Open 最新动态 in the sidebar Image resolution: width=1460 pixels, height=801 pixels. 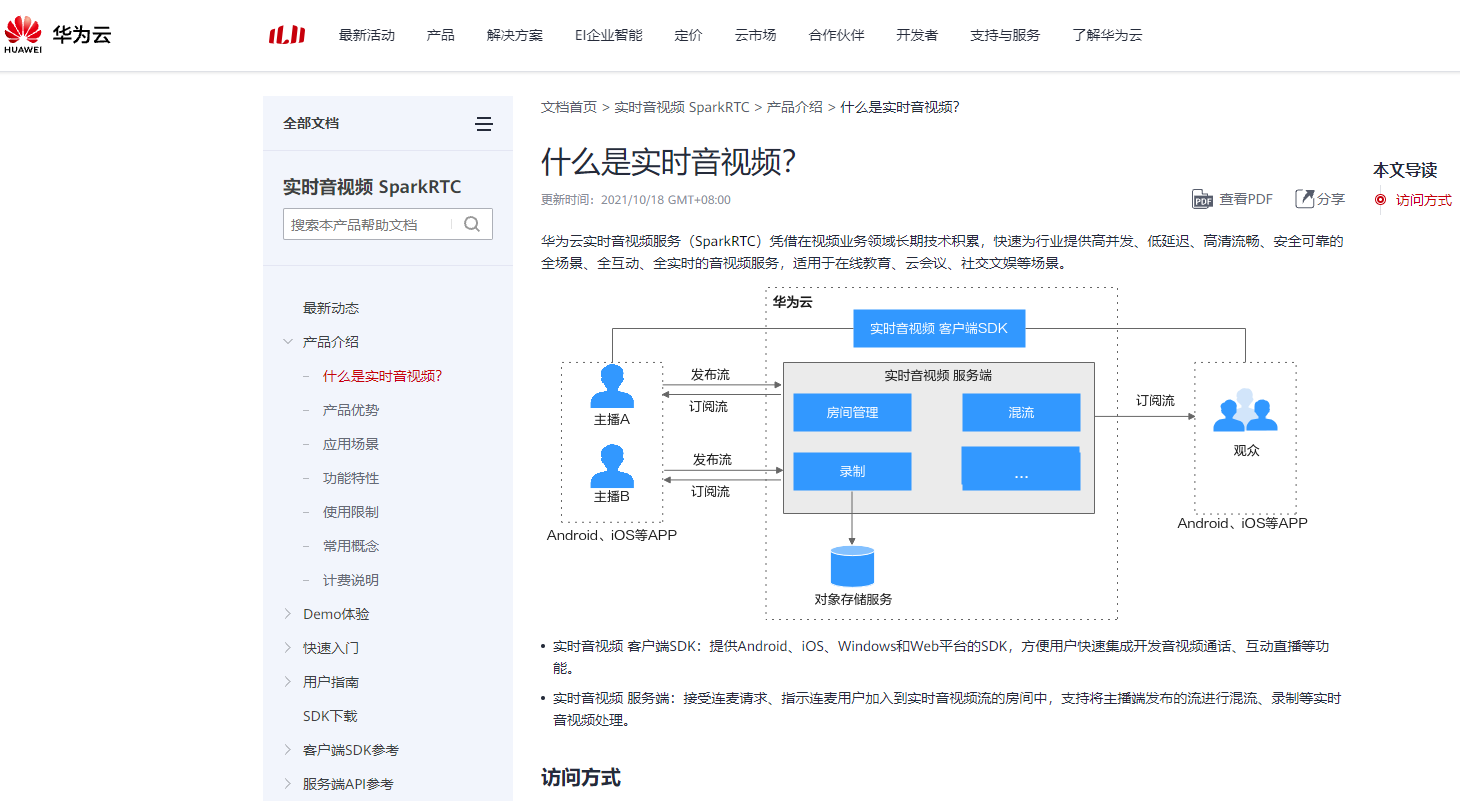[331, 308]
